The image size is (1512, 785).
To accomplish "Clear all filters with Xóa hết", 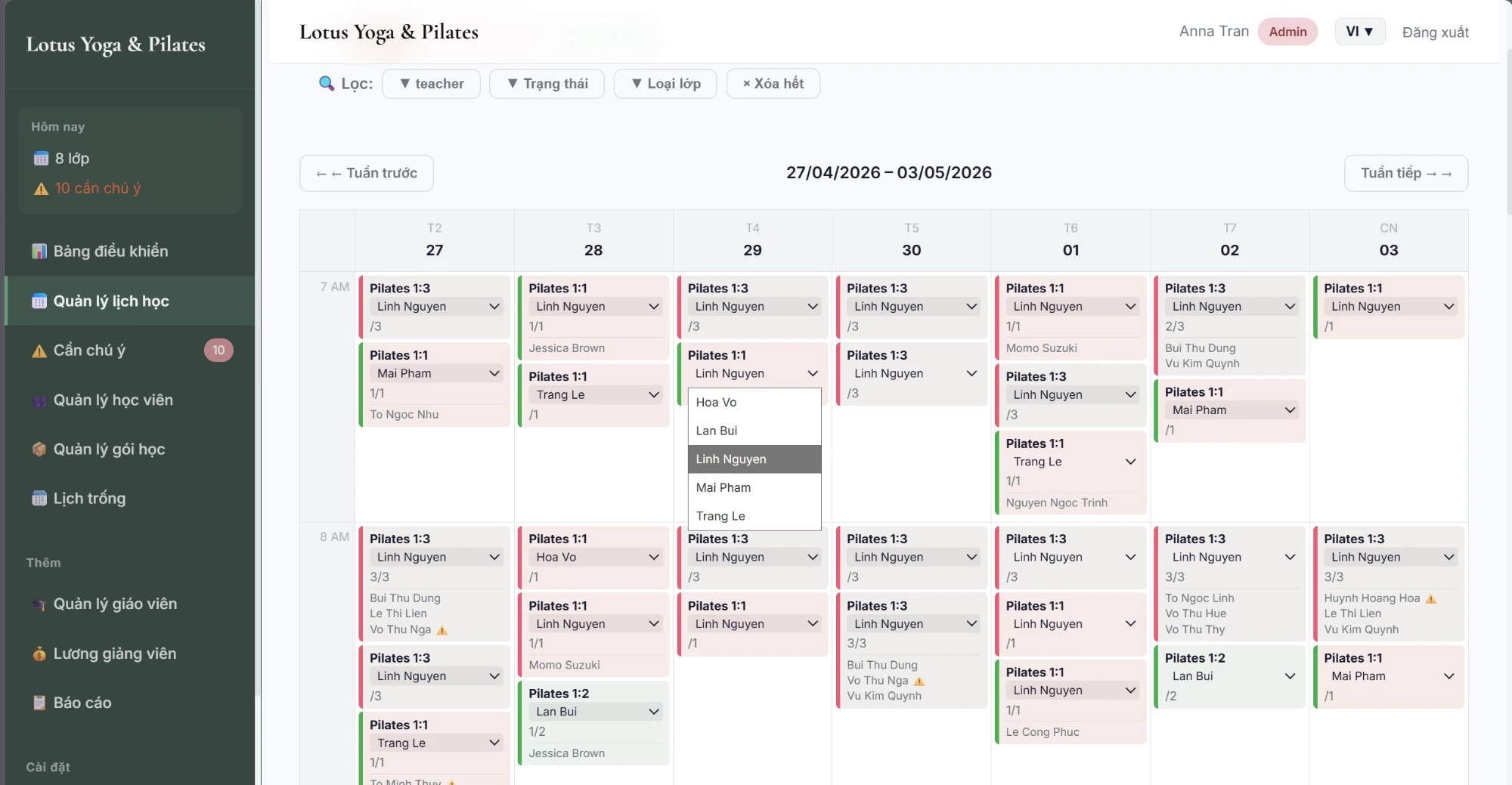I will point(773,83).
